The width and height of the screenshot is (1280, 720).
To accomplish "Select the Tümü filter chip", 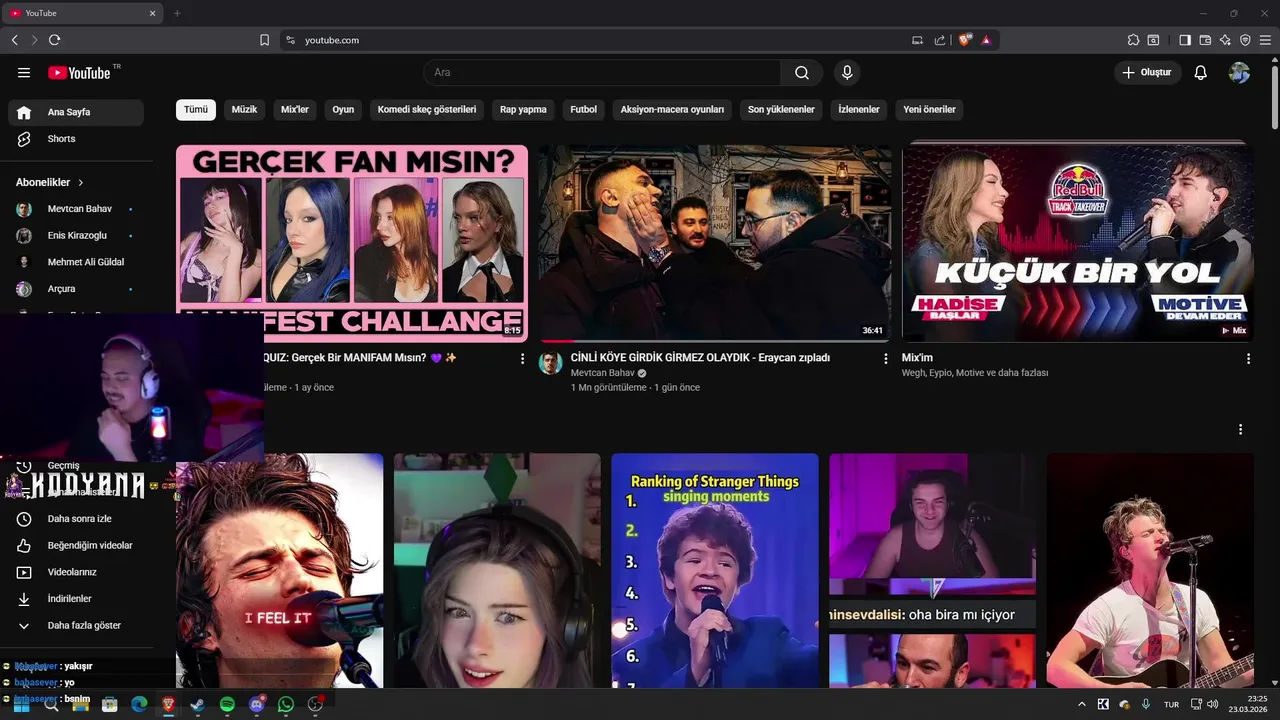I will 196,109.
